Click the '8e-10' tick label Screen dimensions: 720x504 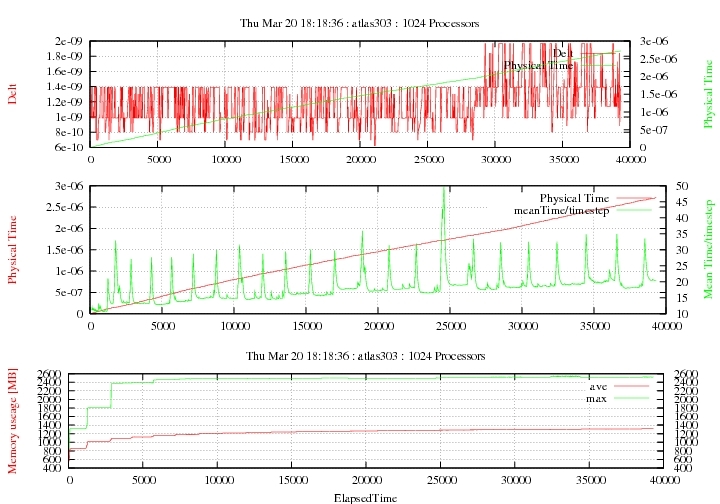click(x=68, y=132)
